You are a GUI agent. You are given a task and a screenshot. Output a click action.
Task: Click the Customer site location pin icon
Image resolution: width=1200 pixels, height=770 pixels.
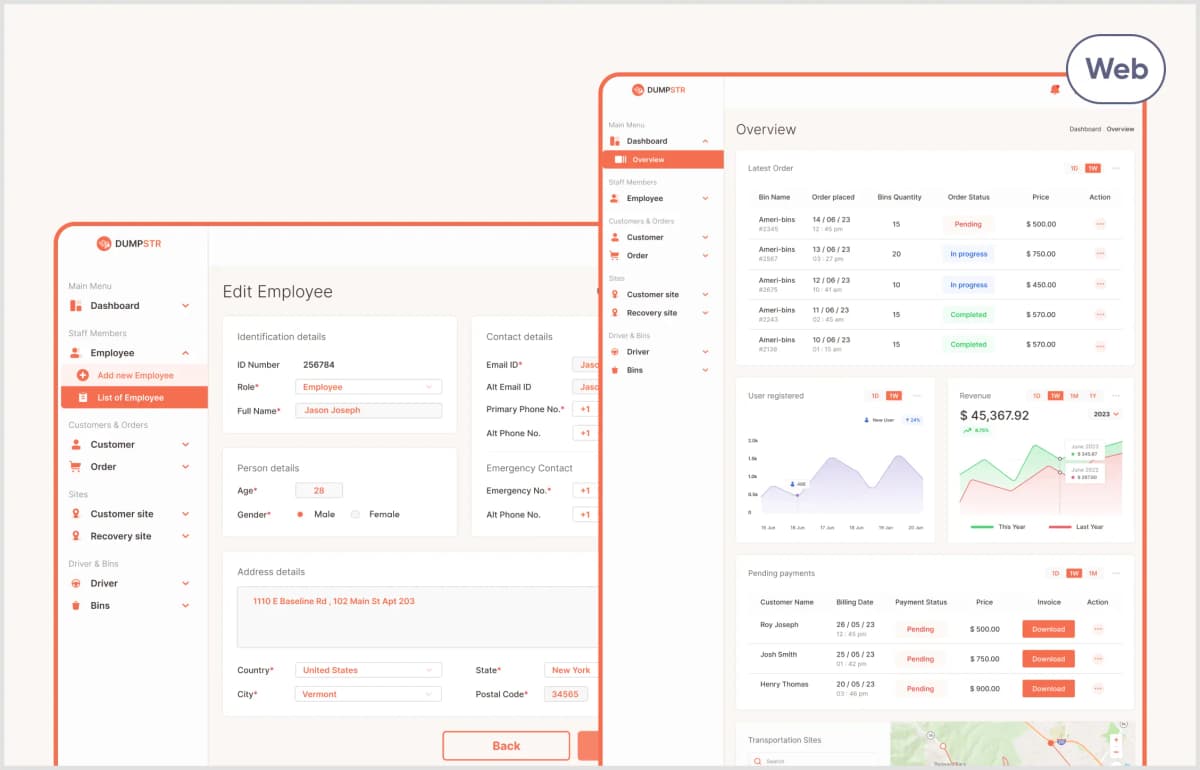click(75, 514)
